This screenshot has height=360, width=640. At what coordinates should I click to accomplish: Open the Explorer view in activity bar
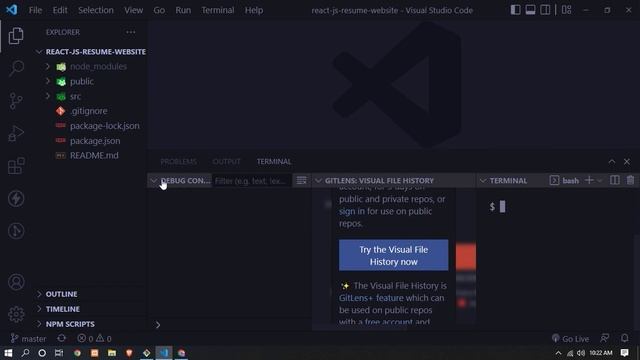point(16,36)
